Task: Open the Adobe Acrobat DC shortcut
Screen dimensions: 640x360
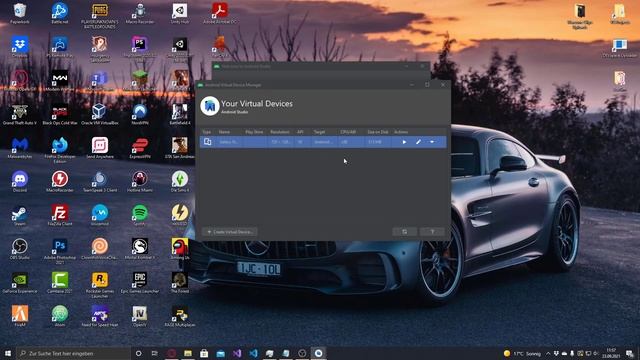Action: [x=220, y=13]
